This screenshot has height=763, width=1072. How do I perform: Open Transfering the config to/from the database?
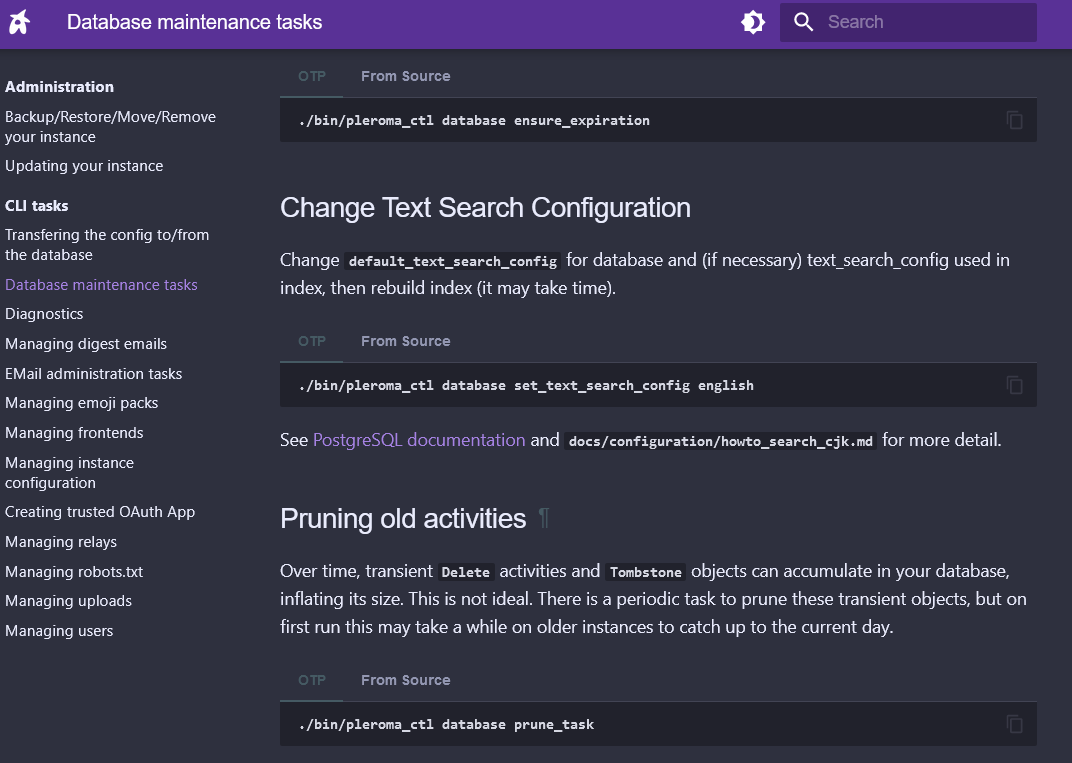107,245
